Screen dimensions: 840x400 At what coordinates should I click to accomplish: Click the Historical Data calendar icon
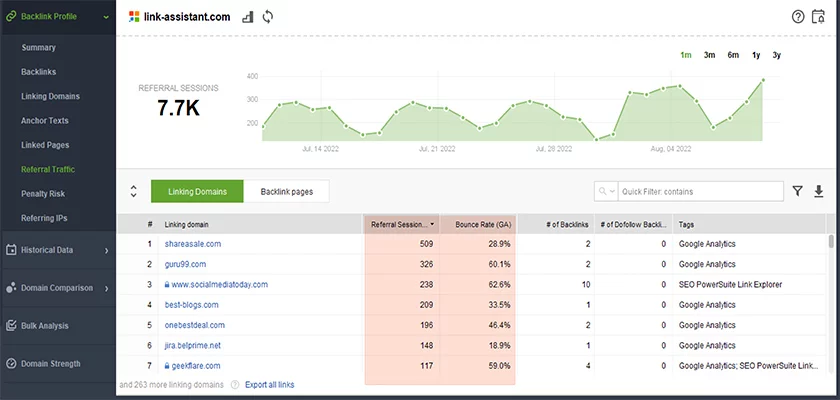[x=11, y=250]
